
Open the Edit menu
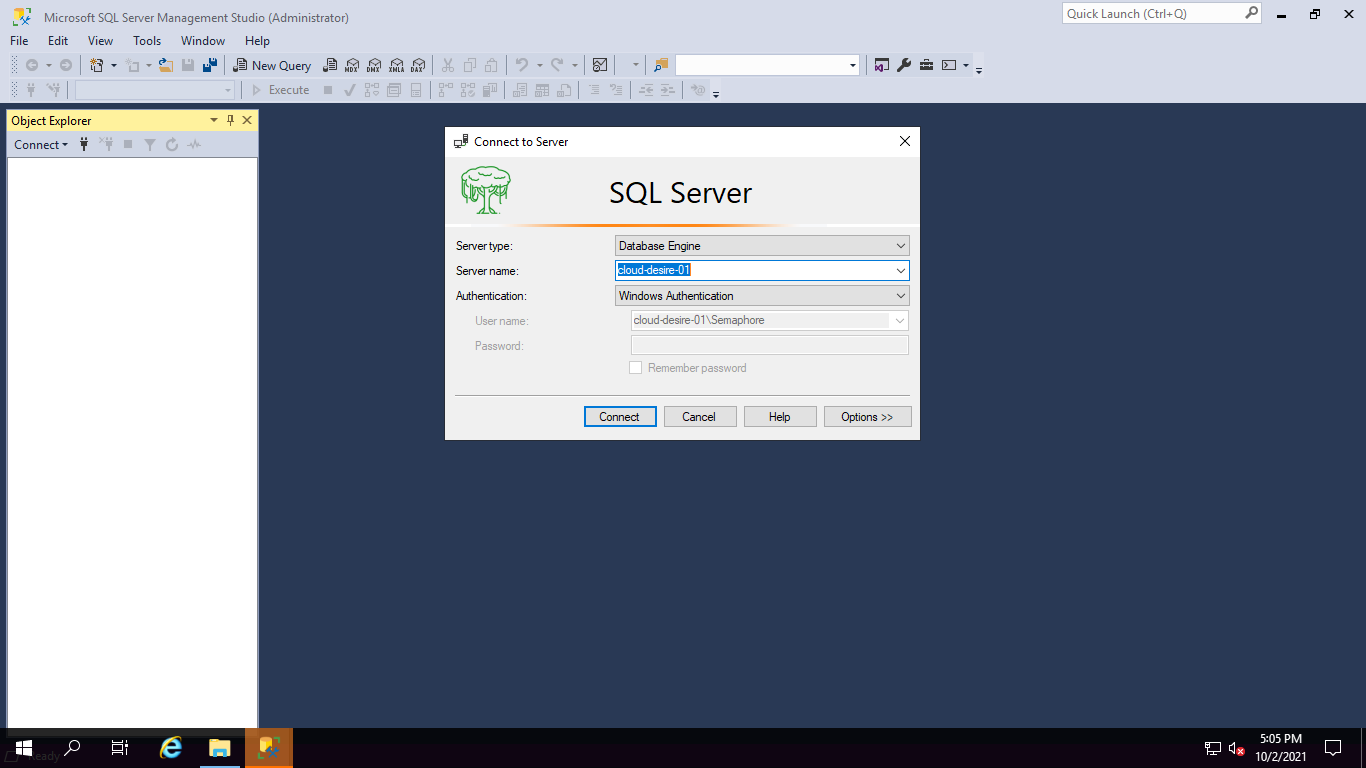[58, 41]
